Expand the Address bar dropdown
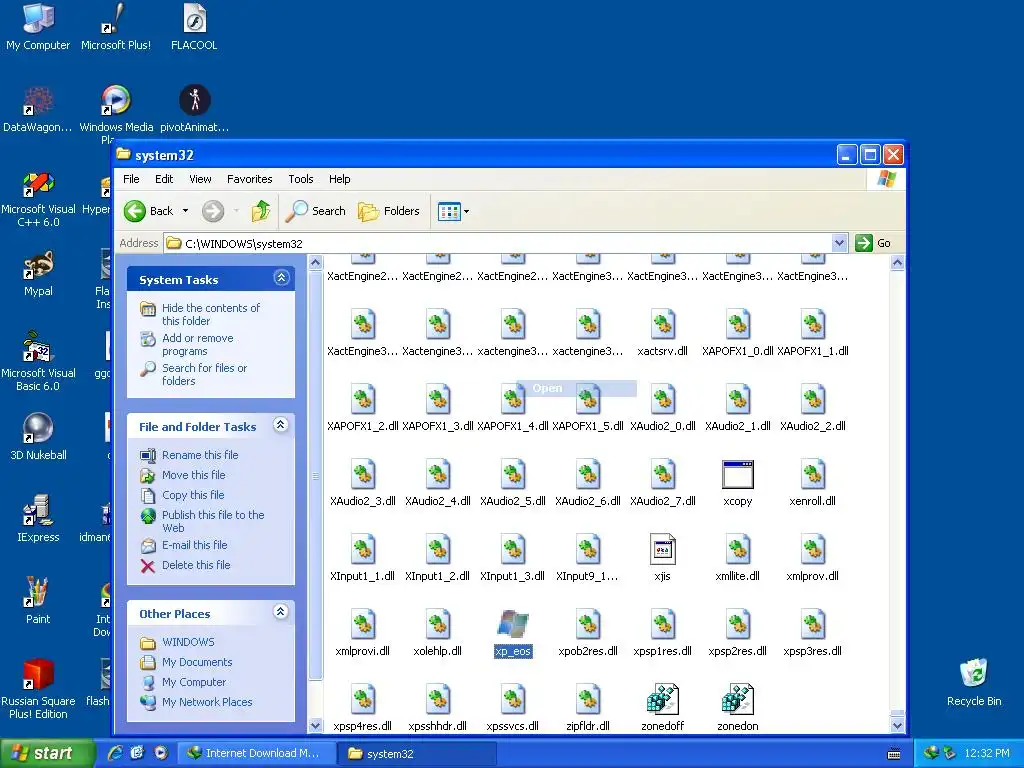1024x768 pixels. [839, 243]
